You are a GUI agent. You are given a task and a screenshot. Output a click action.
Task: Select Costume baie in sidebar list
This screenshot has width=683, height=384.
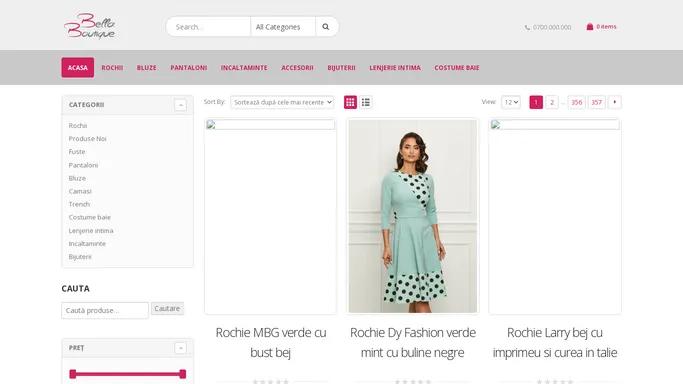(90, 217)
